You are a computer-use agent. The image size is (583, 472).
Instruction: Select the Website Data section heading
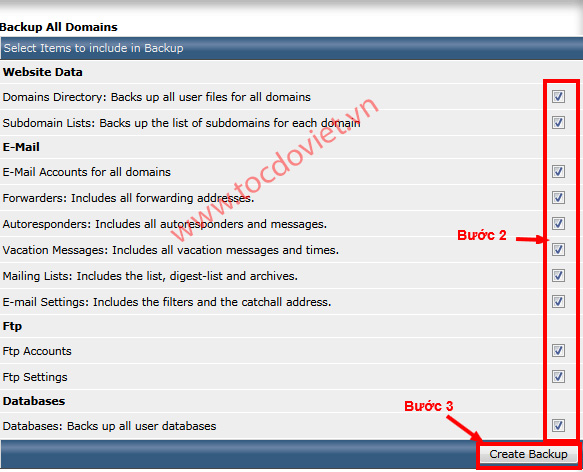pyautogui.click(x=42, y=72)
